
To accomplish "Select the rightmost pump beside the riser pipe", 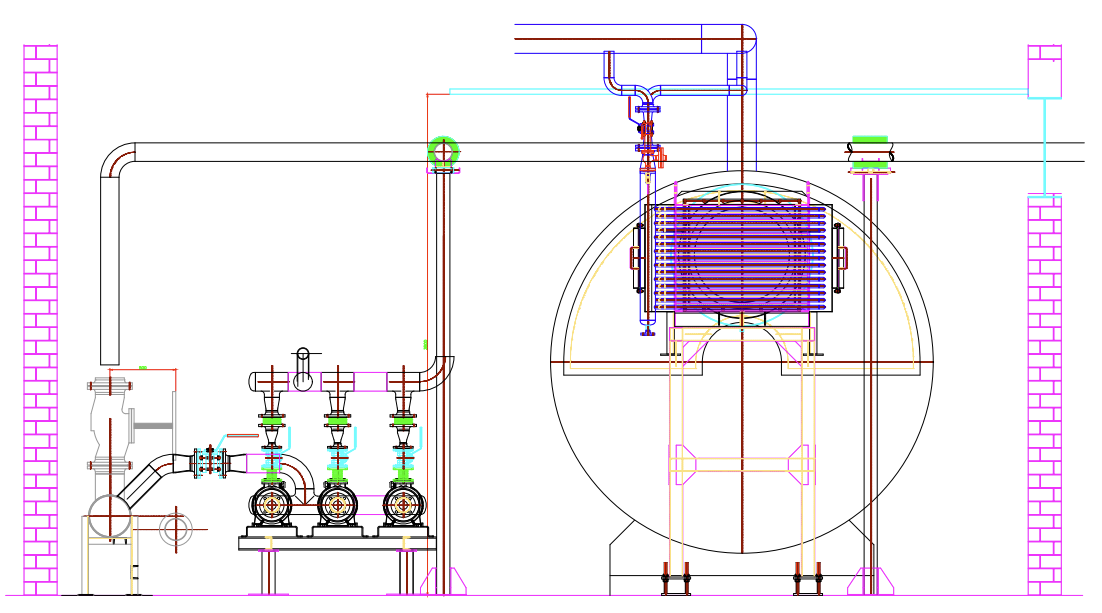I will click(x=404, y=505).
